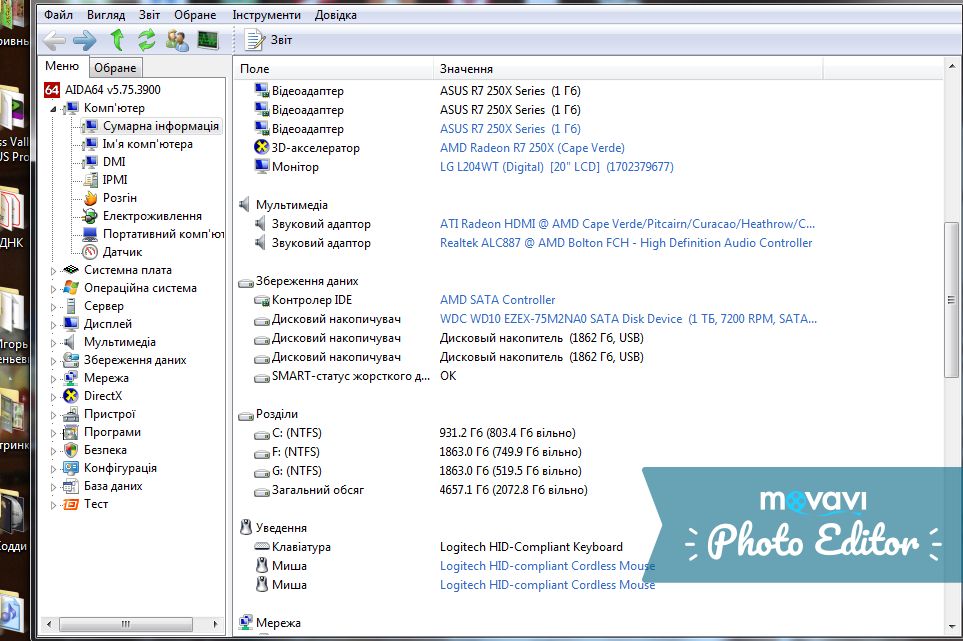
Task: Click the Back navigation arrow
Action: [55, 41]
